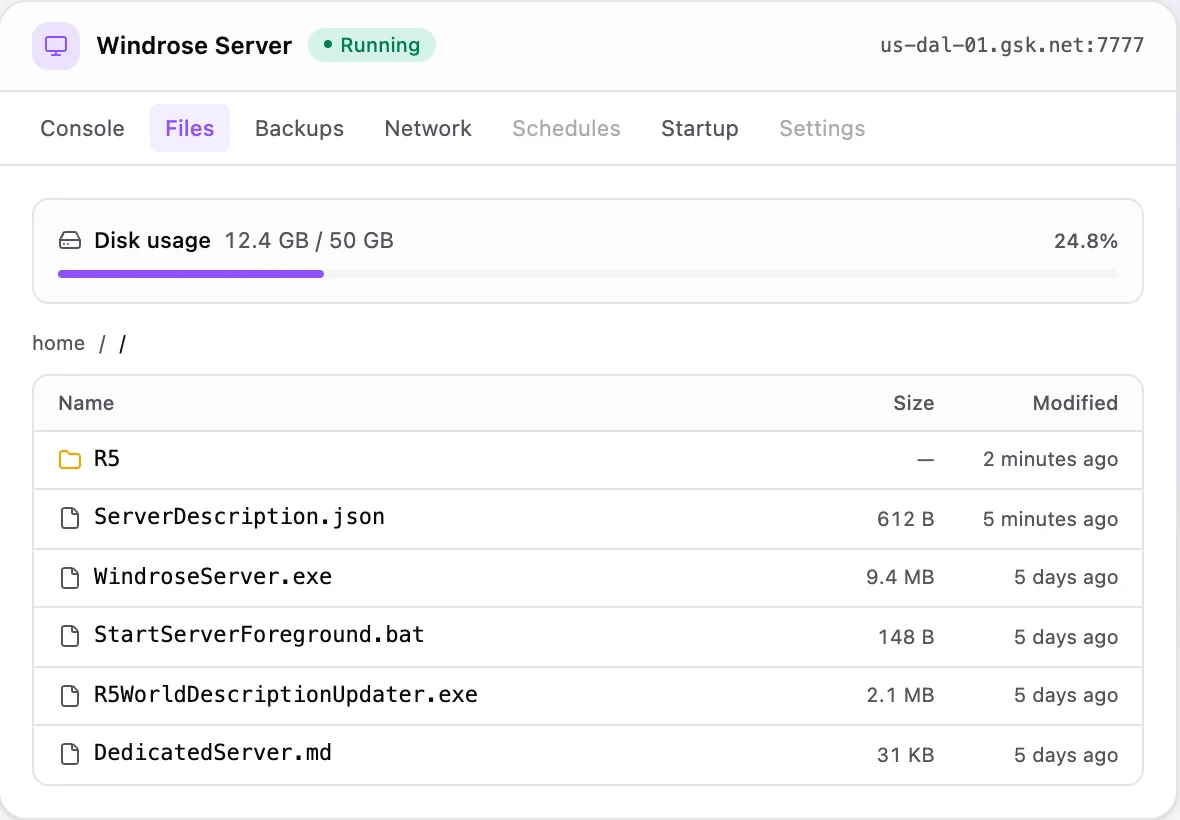Click the 148 B size cell
The image size is (1180, 820).
point(906,637)
